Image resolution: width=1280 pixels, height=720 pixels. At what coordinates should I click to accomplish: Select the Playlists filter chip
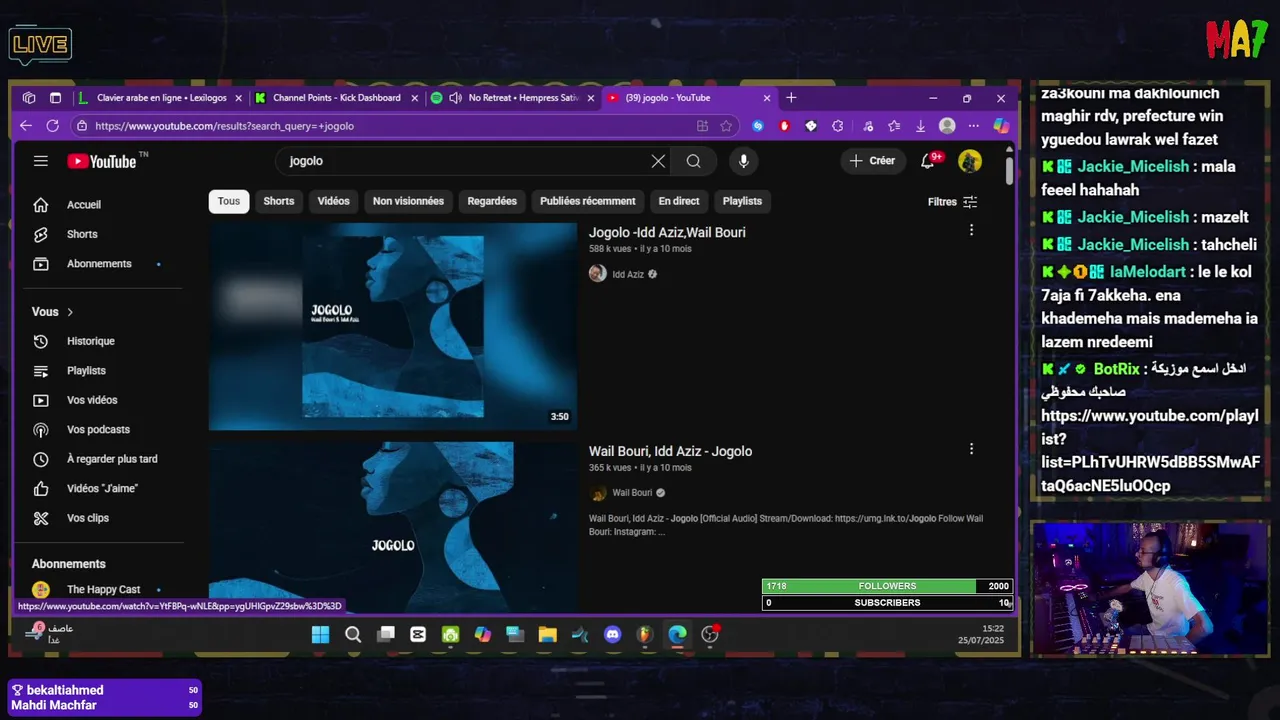click(x=742, y=201)
